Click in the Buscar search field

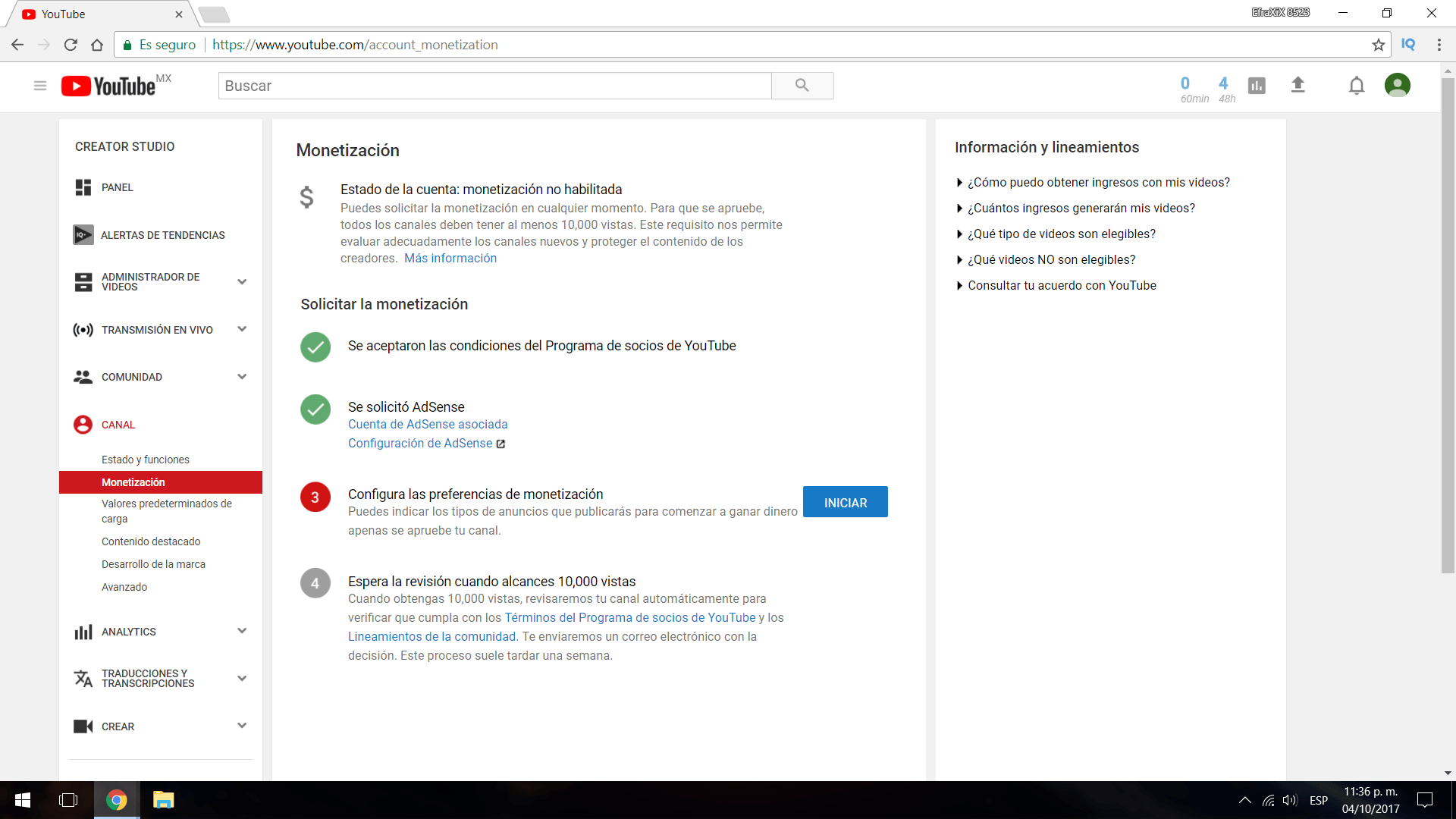coord(494,86)
